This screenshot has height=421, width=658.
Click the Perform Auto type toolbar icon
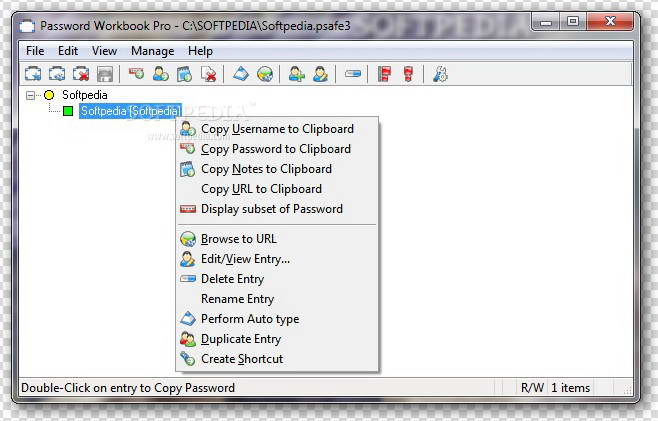click(241, 74)
